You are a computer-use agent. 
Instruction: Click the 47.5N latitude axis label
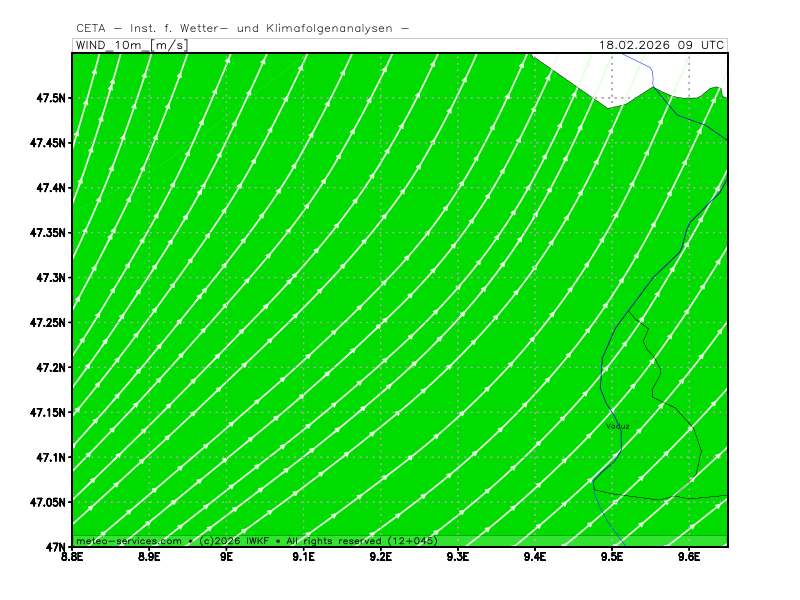pyautogui.click(x=49, y=98)
